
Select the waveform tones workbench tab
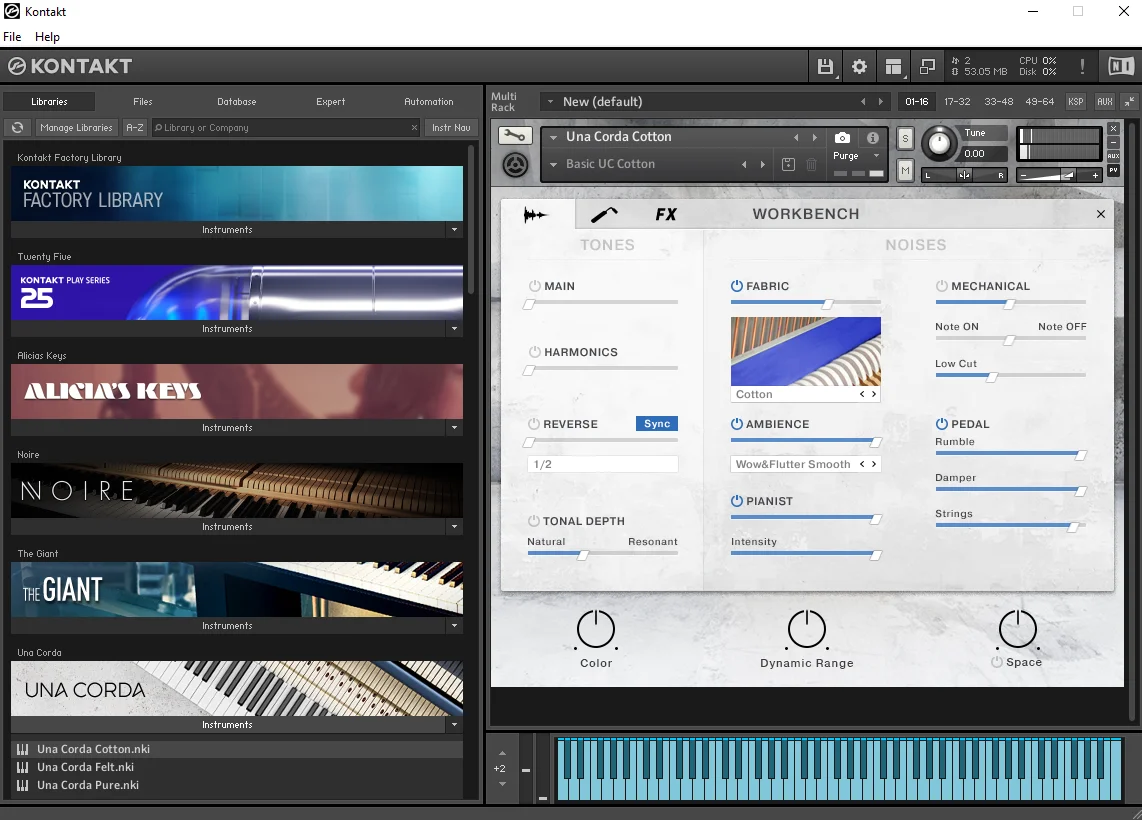[535, 215]
